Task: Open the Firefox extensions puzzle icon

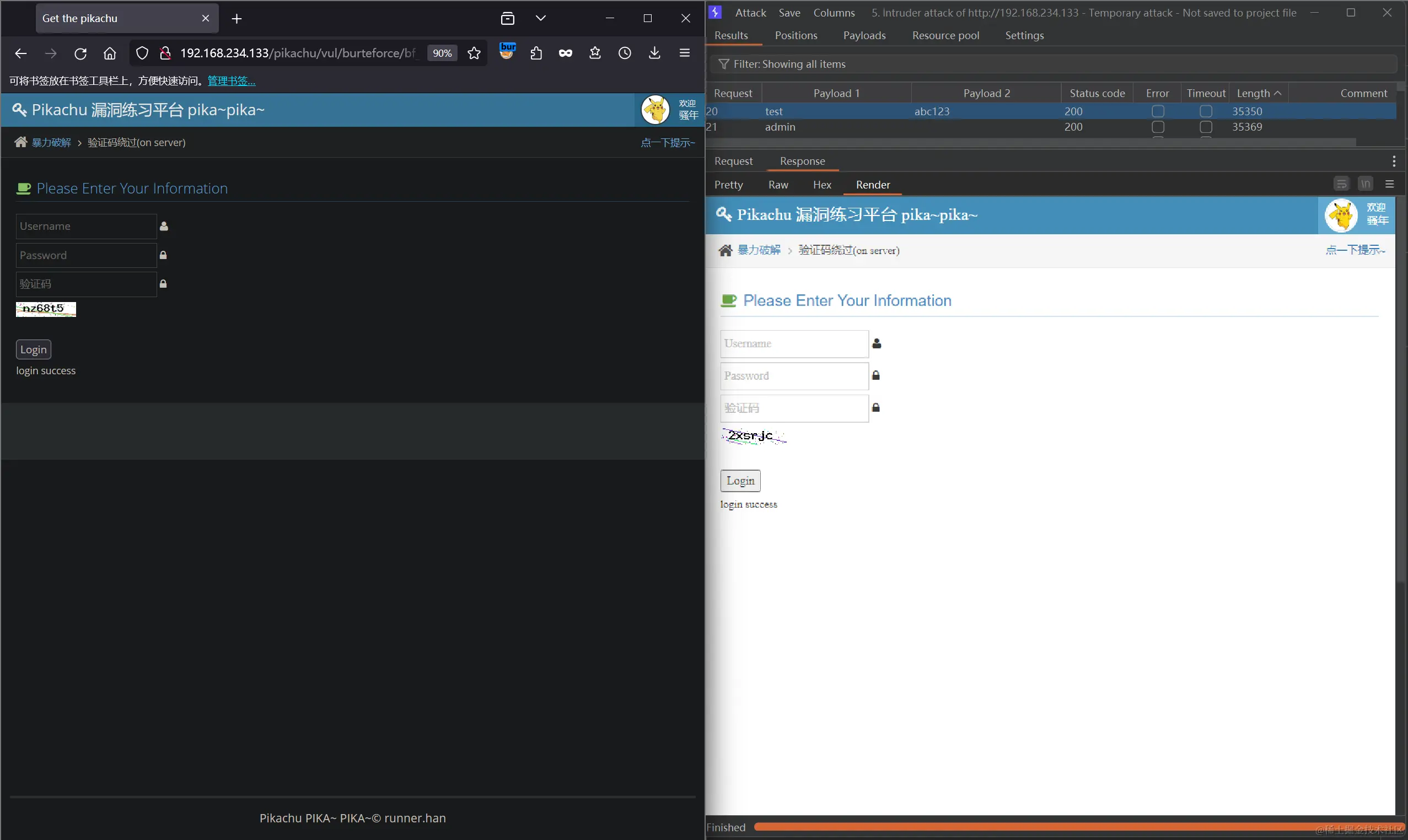Action: 536,53
